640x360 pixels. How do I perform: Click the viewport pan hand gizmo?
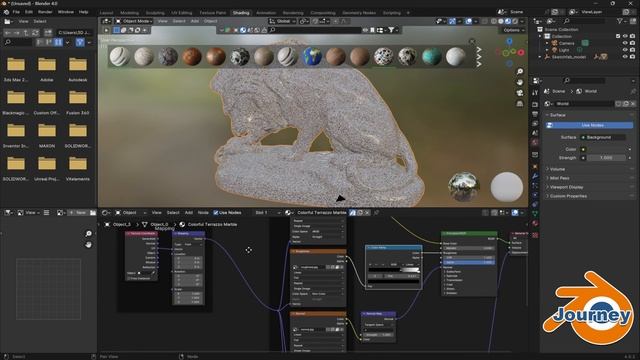pos(520,82)
